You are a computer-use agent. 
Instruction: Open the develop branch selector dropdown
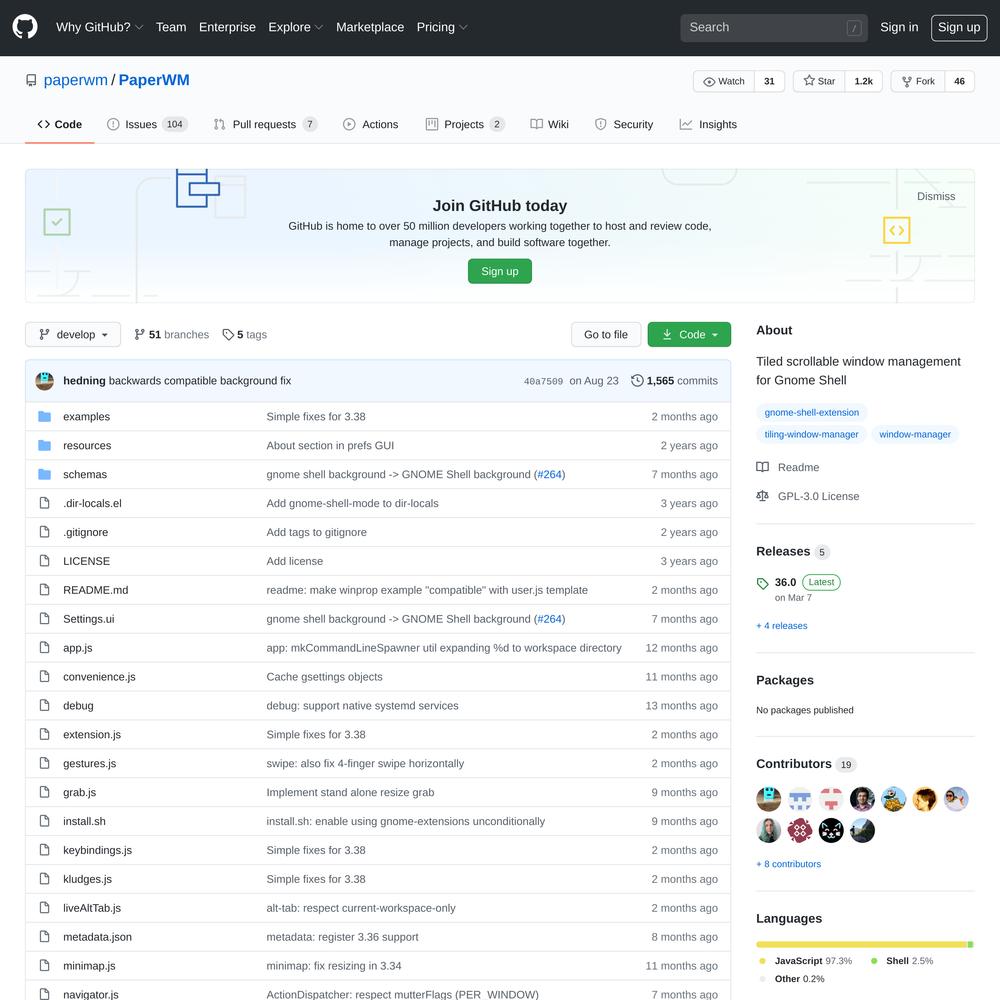point(73,334)
